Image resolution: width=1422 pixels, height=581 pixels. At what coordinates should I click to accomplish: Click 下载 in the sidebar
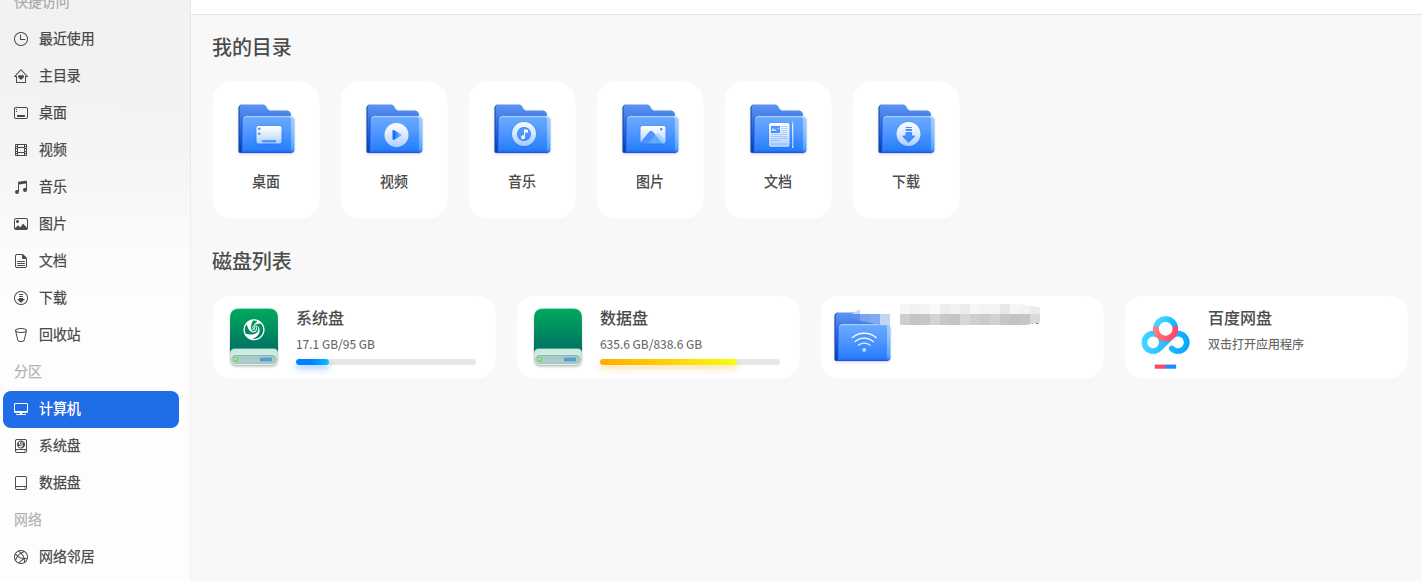tap(91, 298)
